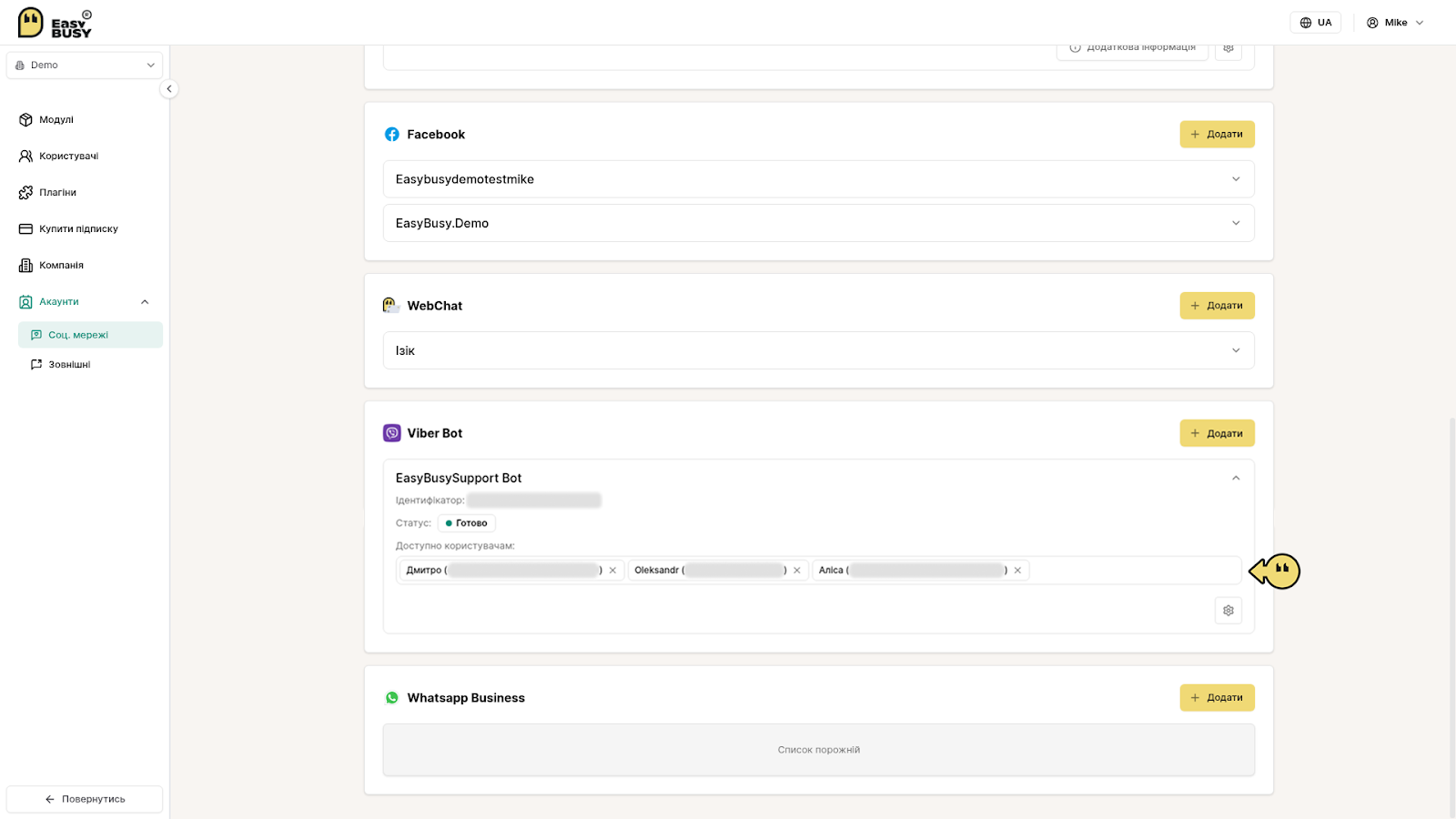Viewport: 1456px width, 819px height.
Task: Click the WebChat logo icon
Action: coord(392,306)
